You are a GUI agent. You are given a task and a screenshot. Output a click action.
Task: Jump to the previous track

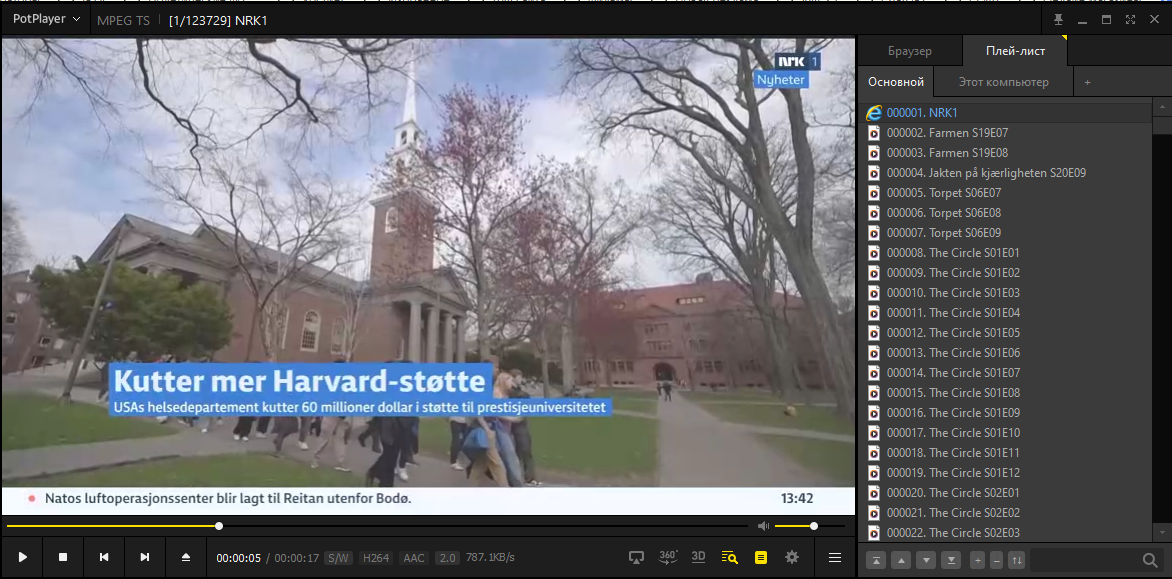point(104,557)
